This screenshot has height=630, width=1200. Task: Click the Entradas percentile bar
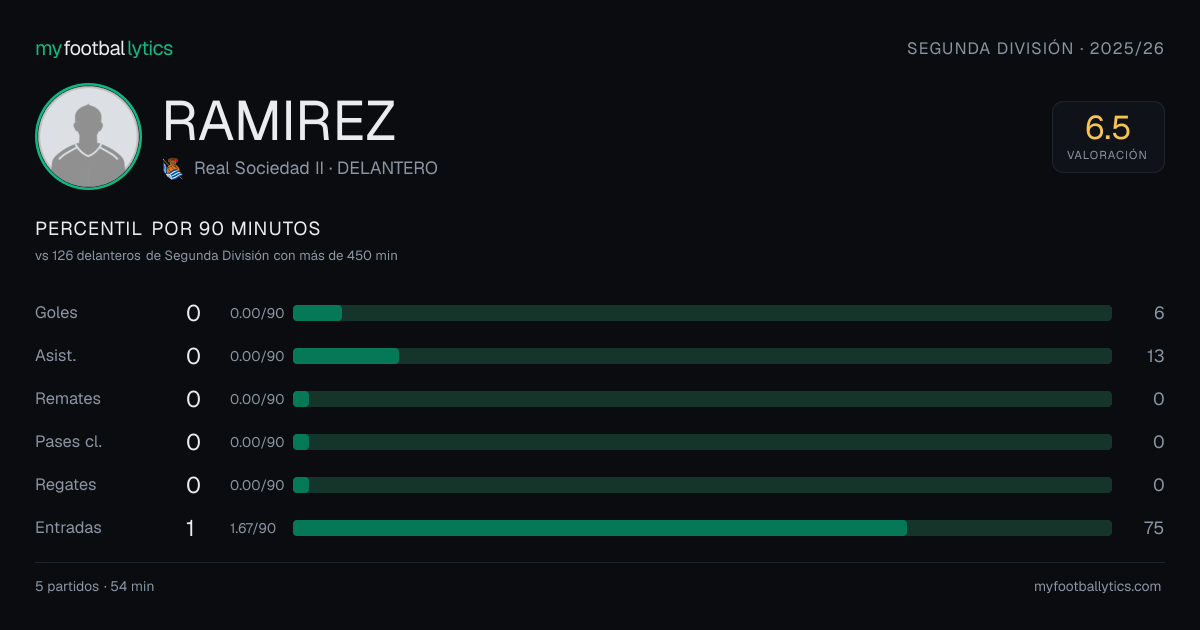[x=702, y=528]
